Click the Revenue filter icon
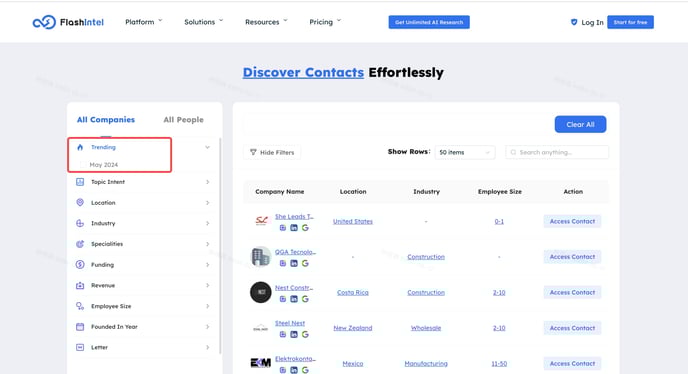The height and width of the screenshot is (374, 688). pos(80,285)
